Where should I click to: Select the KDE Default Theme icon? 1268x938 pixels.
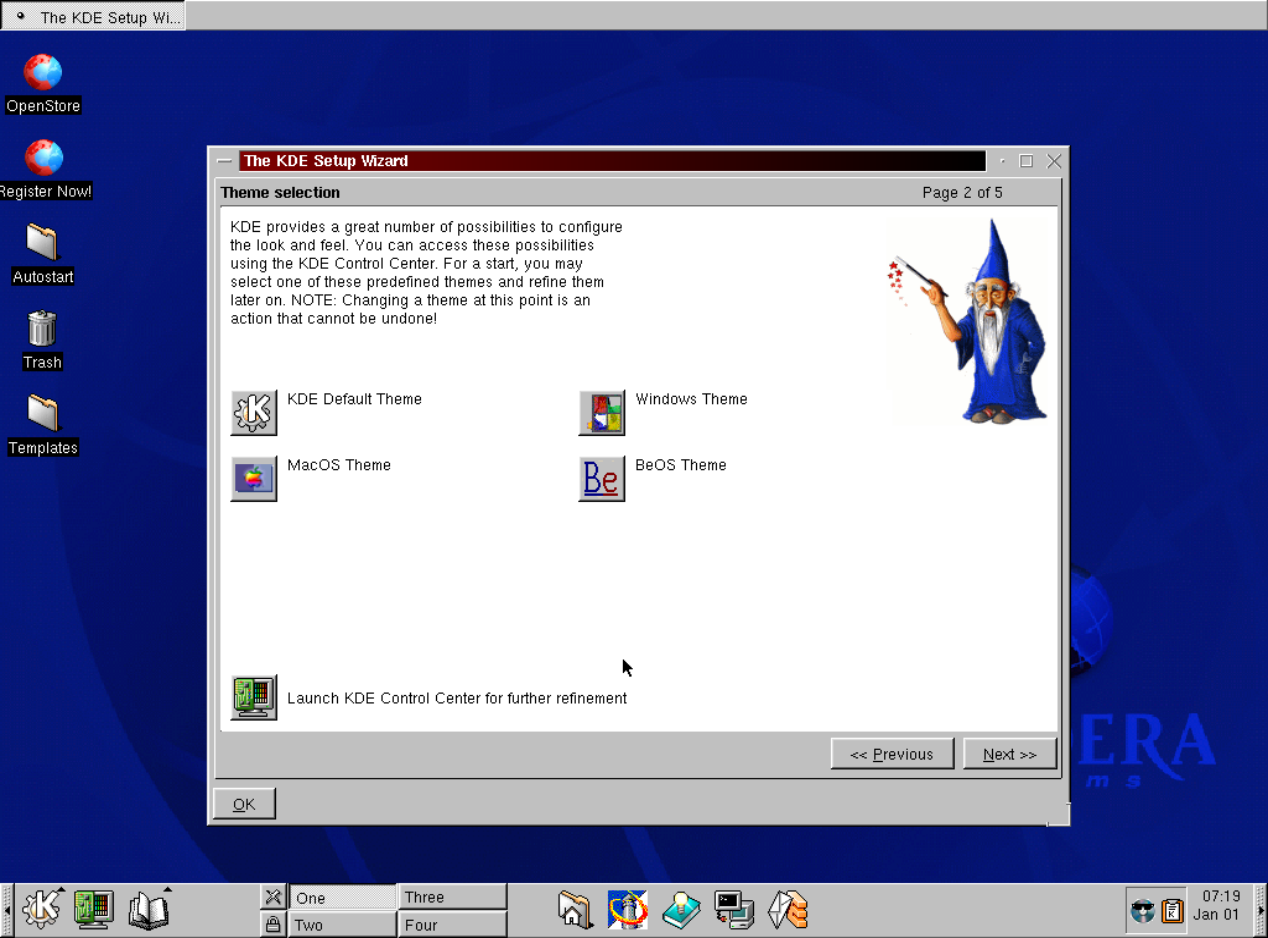point(254,412)
